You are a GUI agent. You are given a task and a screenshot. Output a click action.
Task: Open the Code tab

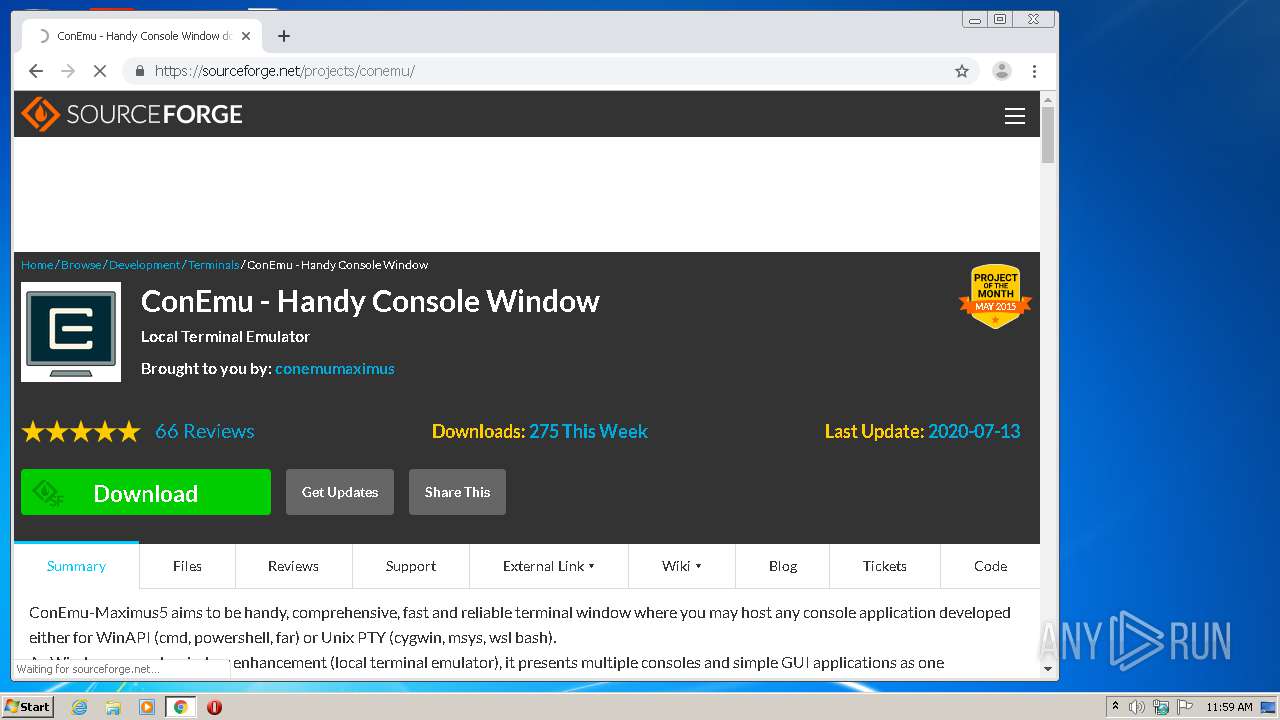coord(990,566)
